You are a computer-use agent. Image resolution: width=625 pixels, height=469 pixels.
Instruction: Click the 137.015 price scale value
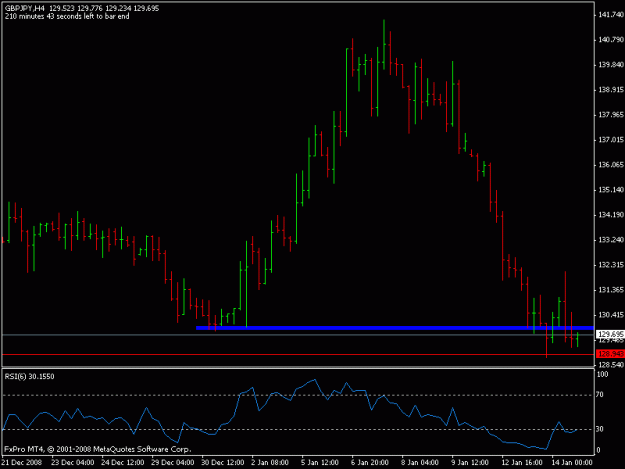pyautogui.click(x=611, y=140)
